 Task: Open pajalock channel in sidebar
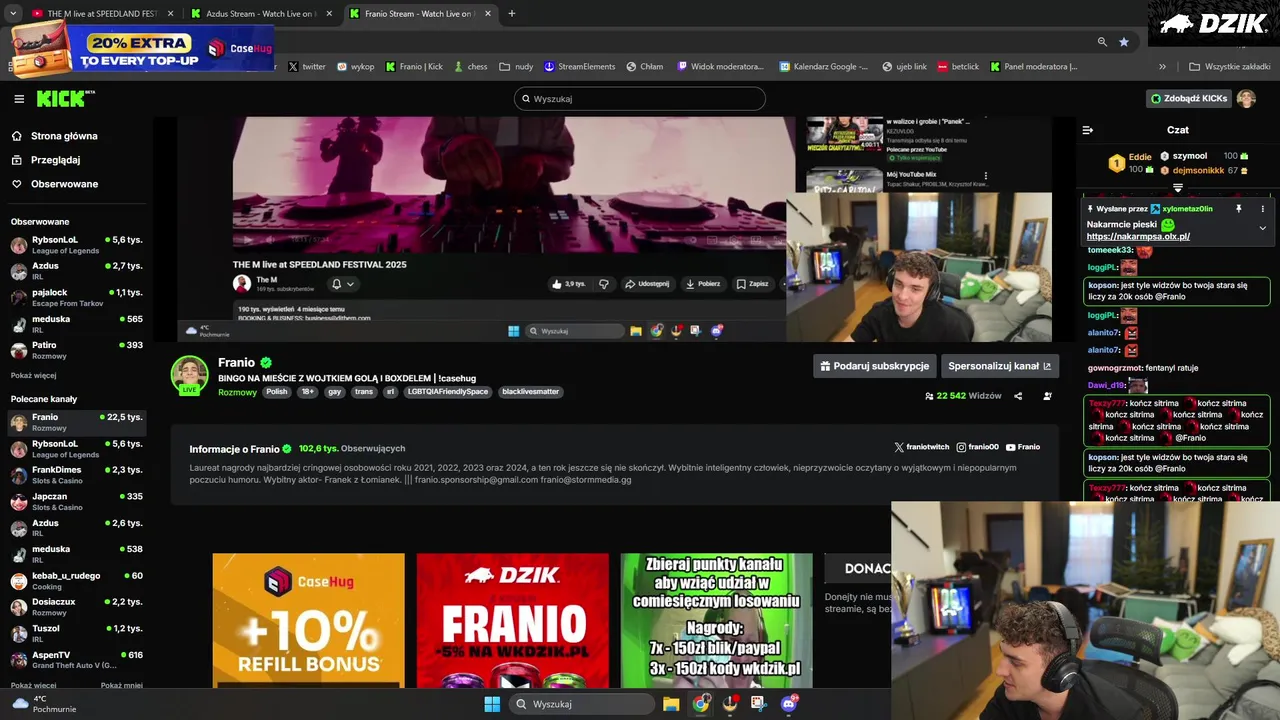pyautogui.click(x=77, y=298)
